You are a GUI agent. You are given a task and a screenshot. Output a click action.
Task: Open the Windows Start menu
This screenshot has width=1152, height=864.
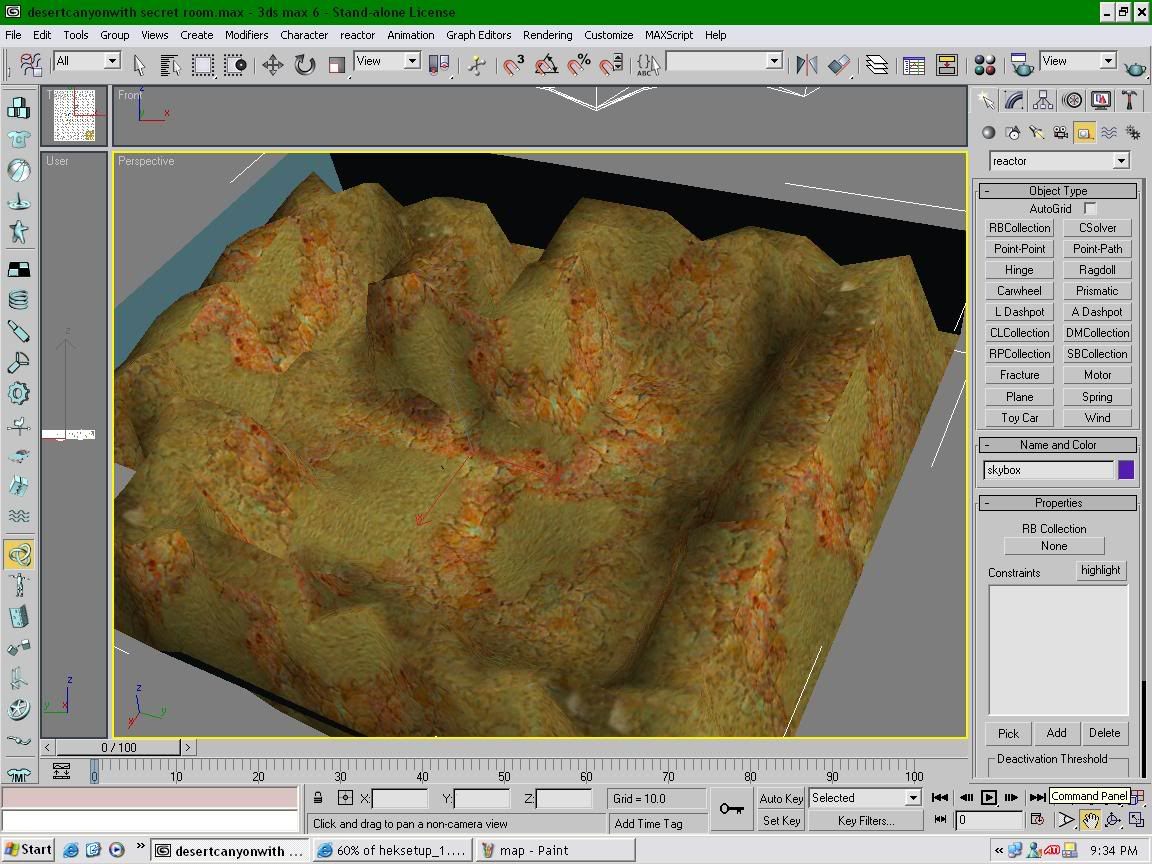click(29, 850)
